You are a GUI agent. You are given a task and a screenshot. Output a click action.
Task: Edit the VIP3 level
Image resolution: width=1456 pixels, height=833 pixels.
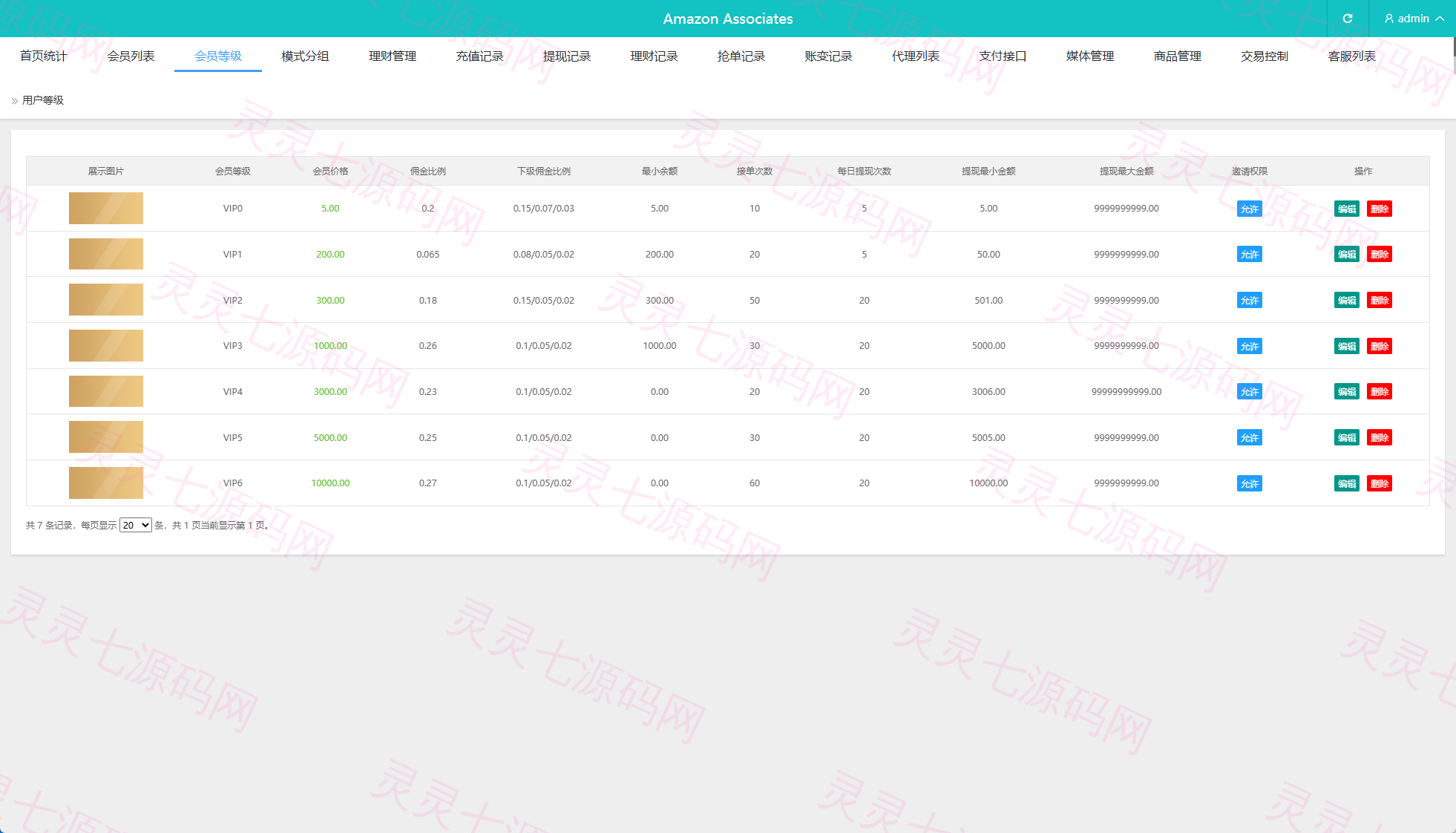[1347, 346]
